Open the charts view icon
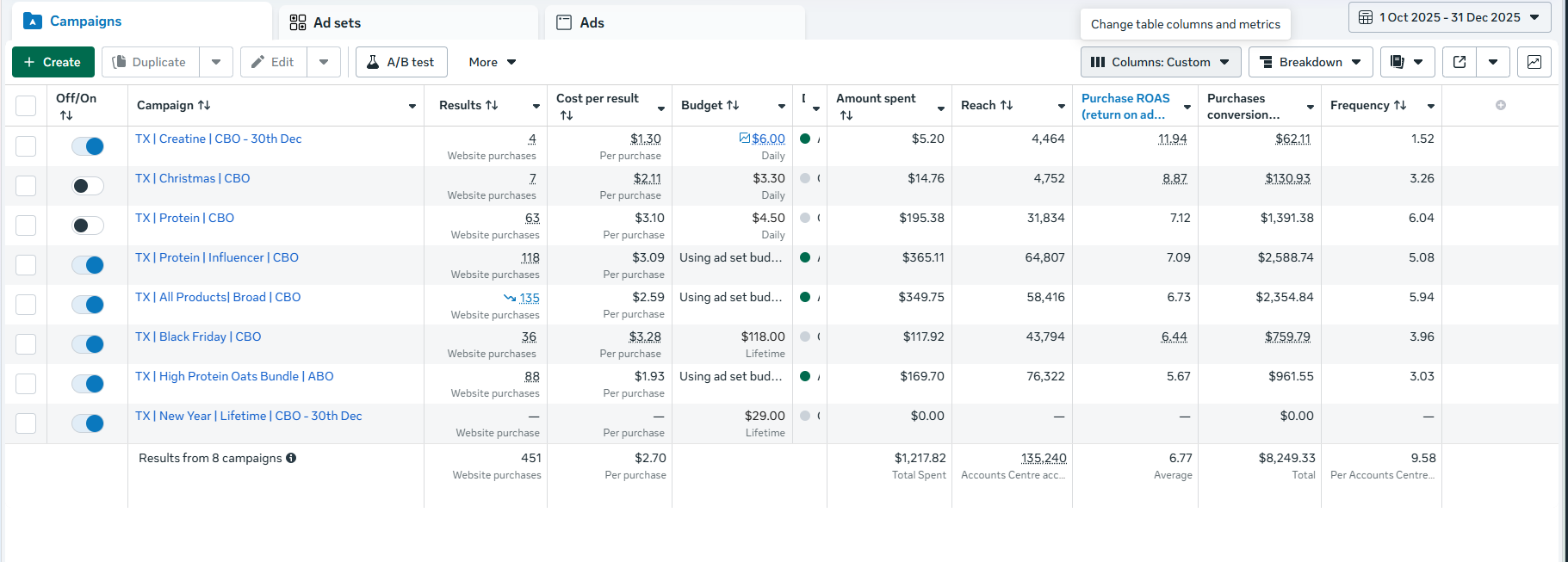 1534,62
